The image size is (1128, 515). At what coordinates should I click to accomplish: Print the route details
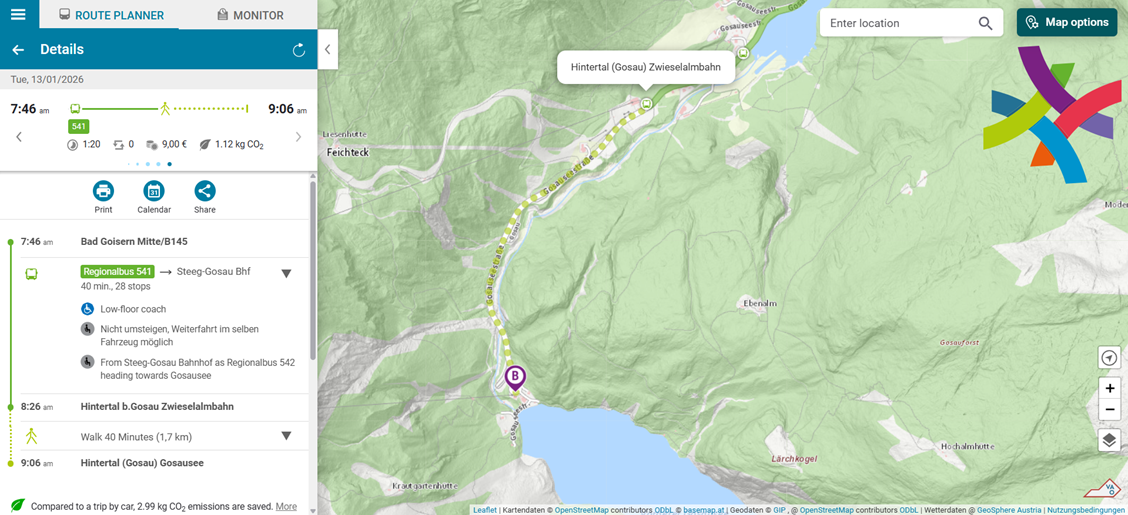click(104, 197)
